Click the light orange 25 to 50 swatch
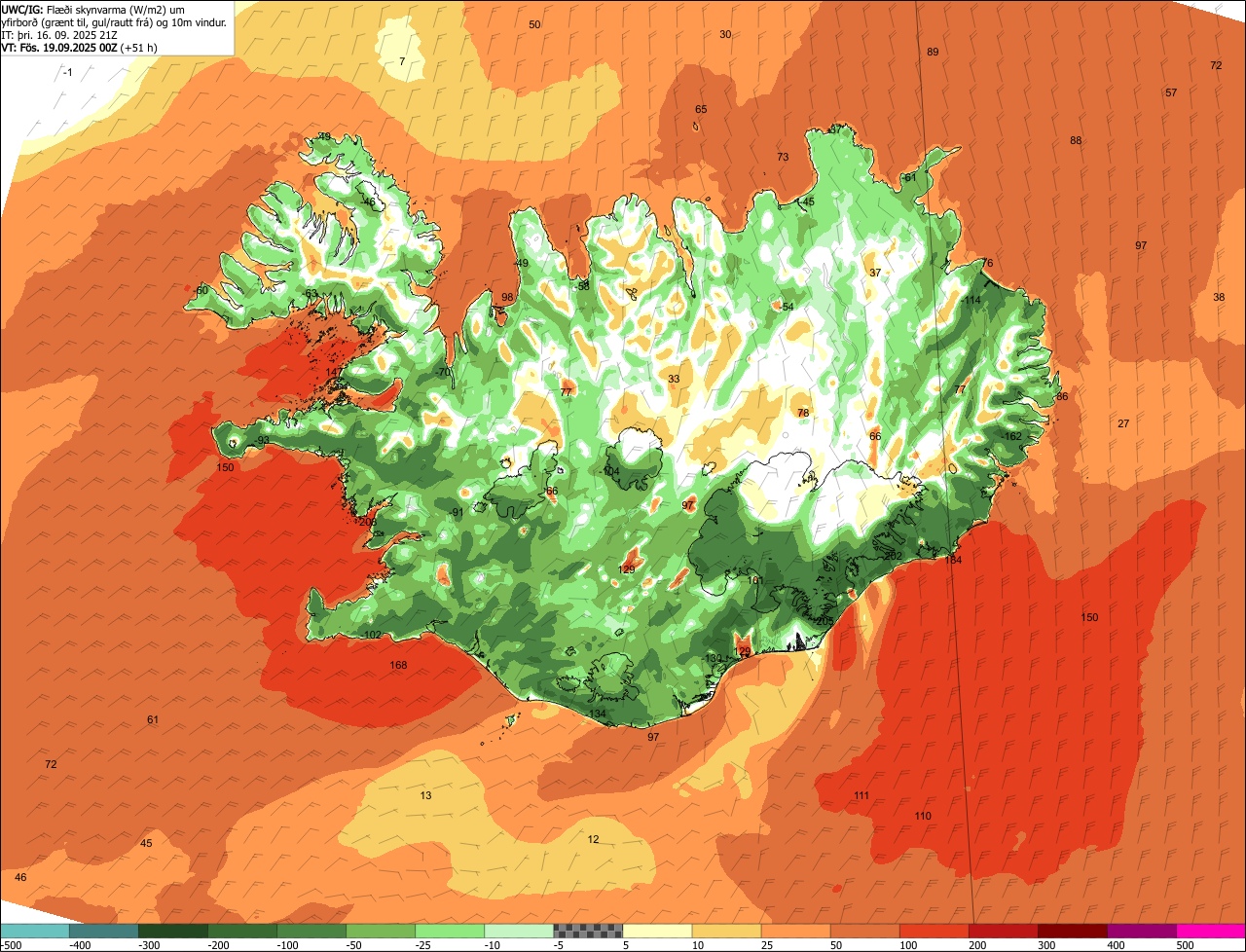 [795, 931]
